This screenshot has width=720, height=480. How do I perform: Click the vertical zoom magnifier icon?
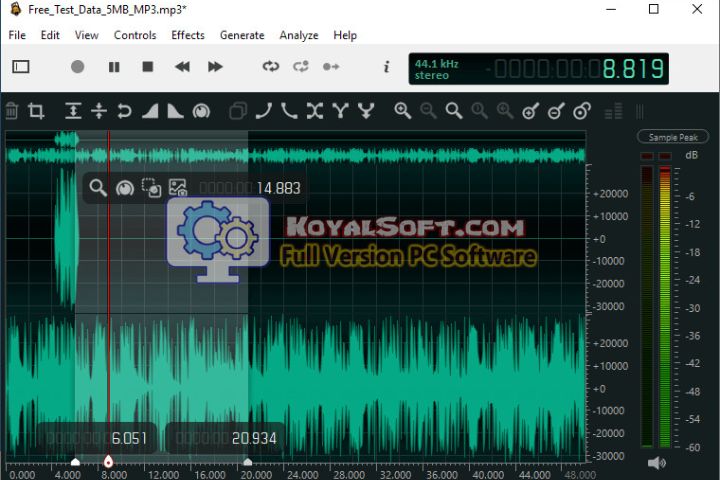[479, 111]
